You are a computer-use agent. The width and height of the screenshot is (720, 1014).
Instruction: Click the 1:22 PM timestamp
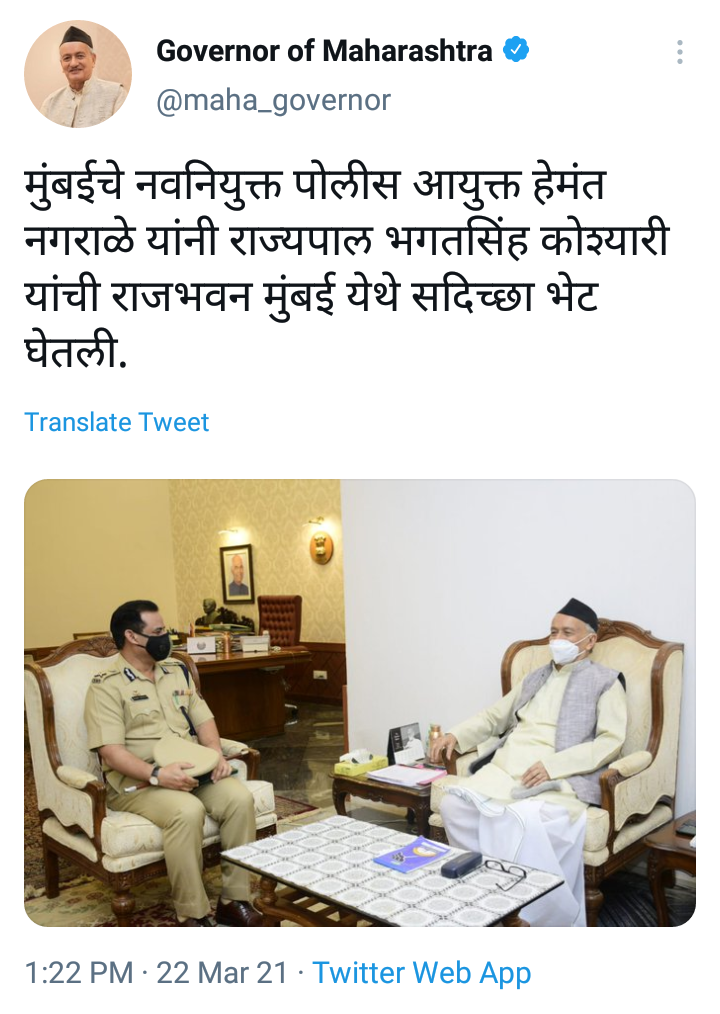tap(78, 973)
